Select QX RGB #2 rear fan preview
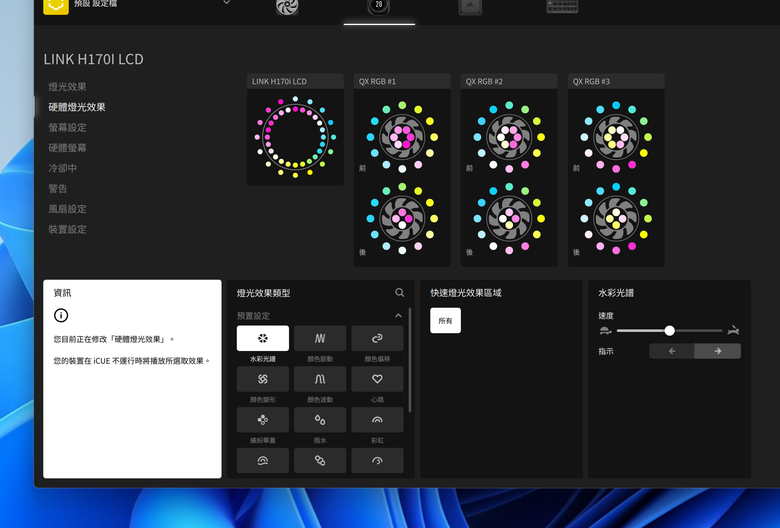The height and width of the screenshot is (528, 780). (509, 218)
